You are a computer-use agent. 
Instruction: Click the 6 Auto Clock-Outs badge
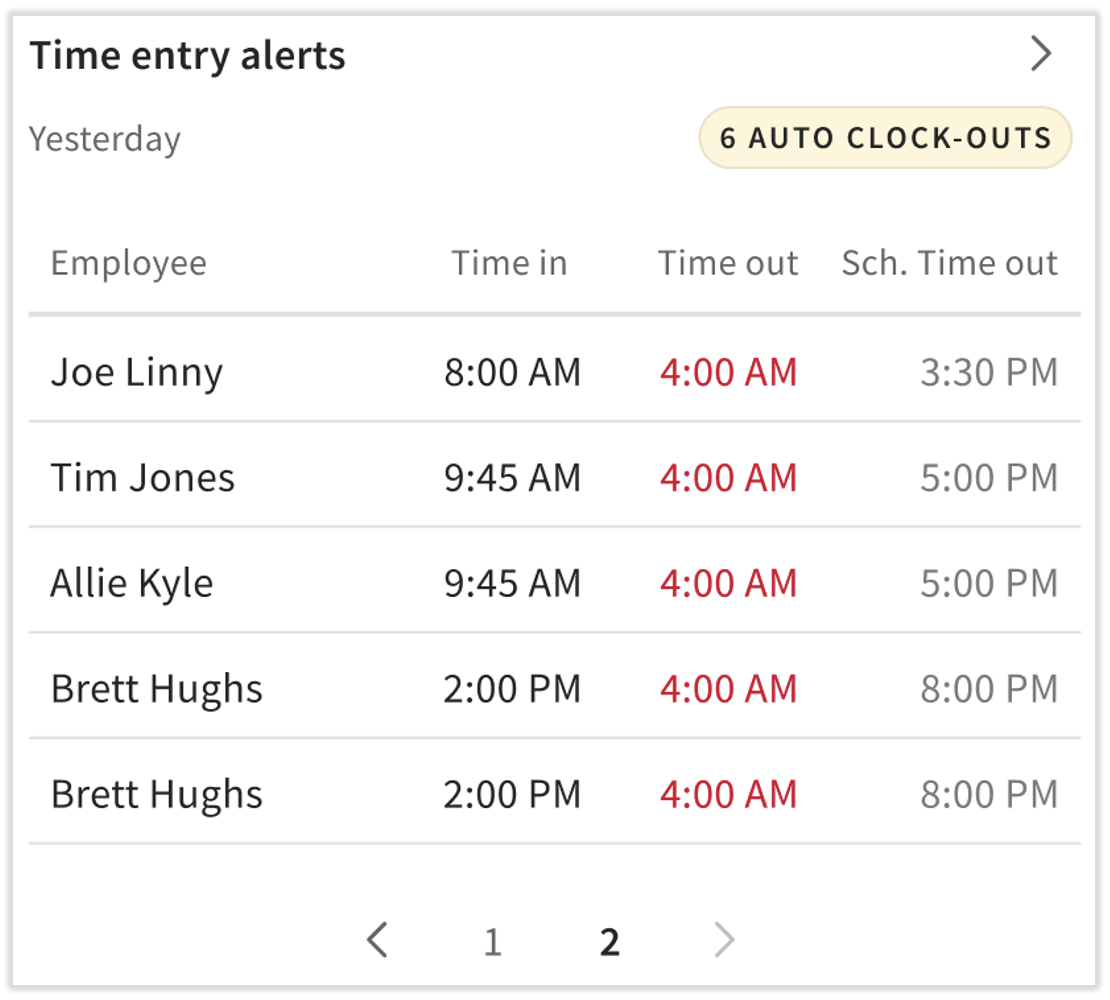(885, 138)
